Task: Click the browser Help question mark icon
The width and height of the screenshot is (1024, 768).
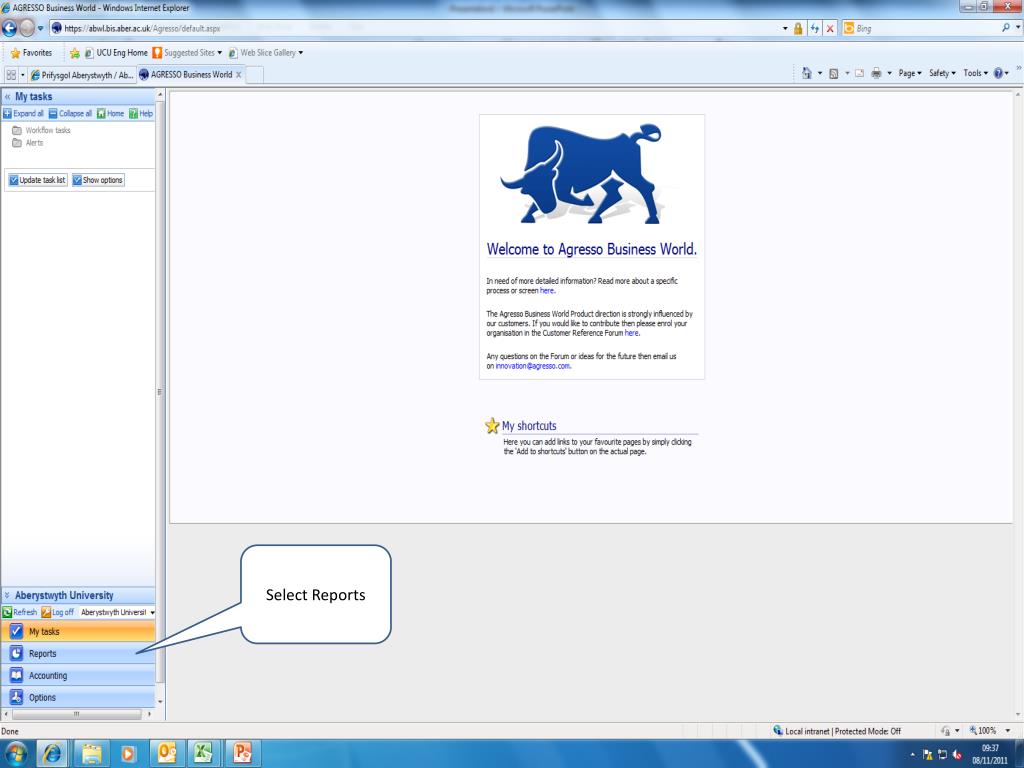Action: tap(999, 73)
